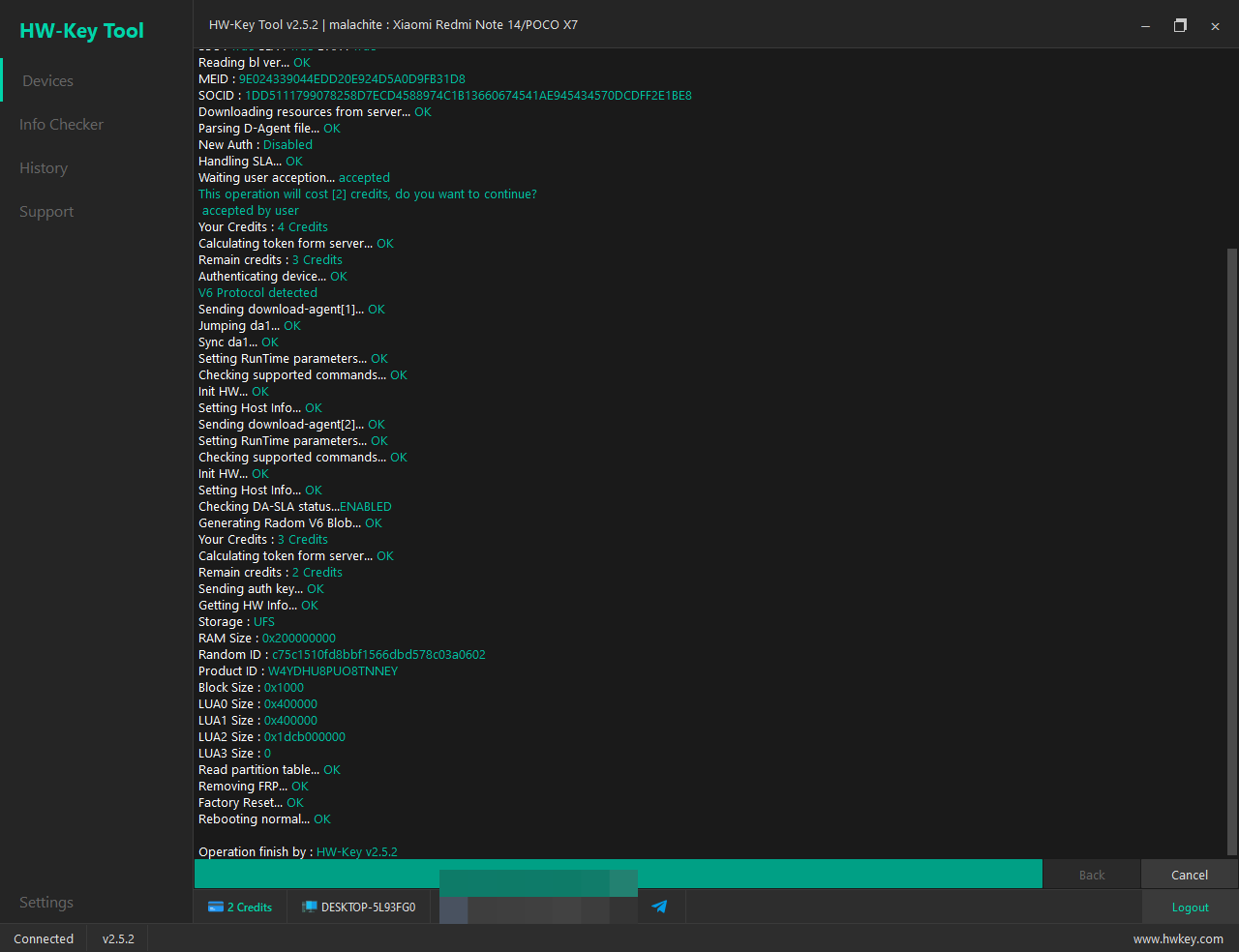Click the 'V6 Protocol detected' line
This screenshot has width=1239, height=952.
[x=257, y=293]
